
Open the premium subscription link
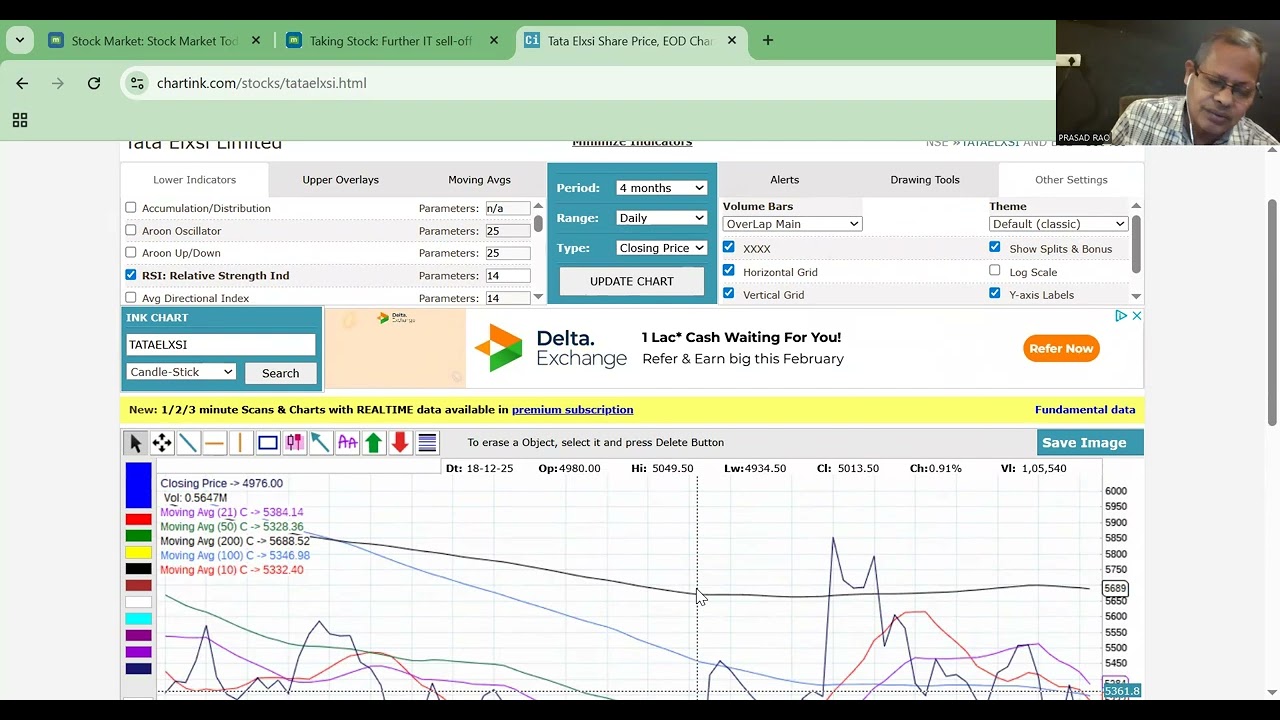coord(572,410)
